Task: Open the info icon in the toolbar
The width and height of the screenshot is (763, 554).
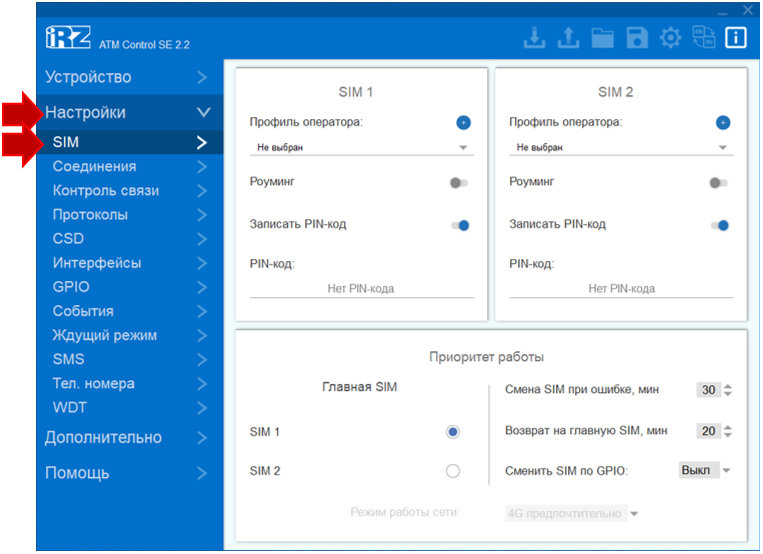Action: (736, 38)
